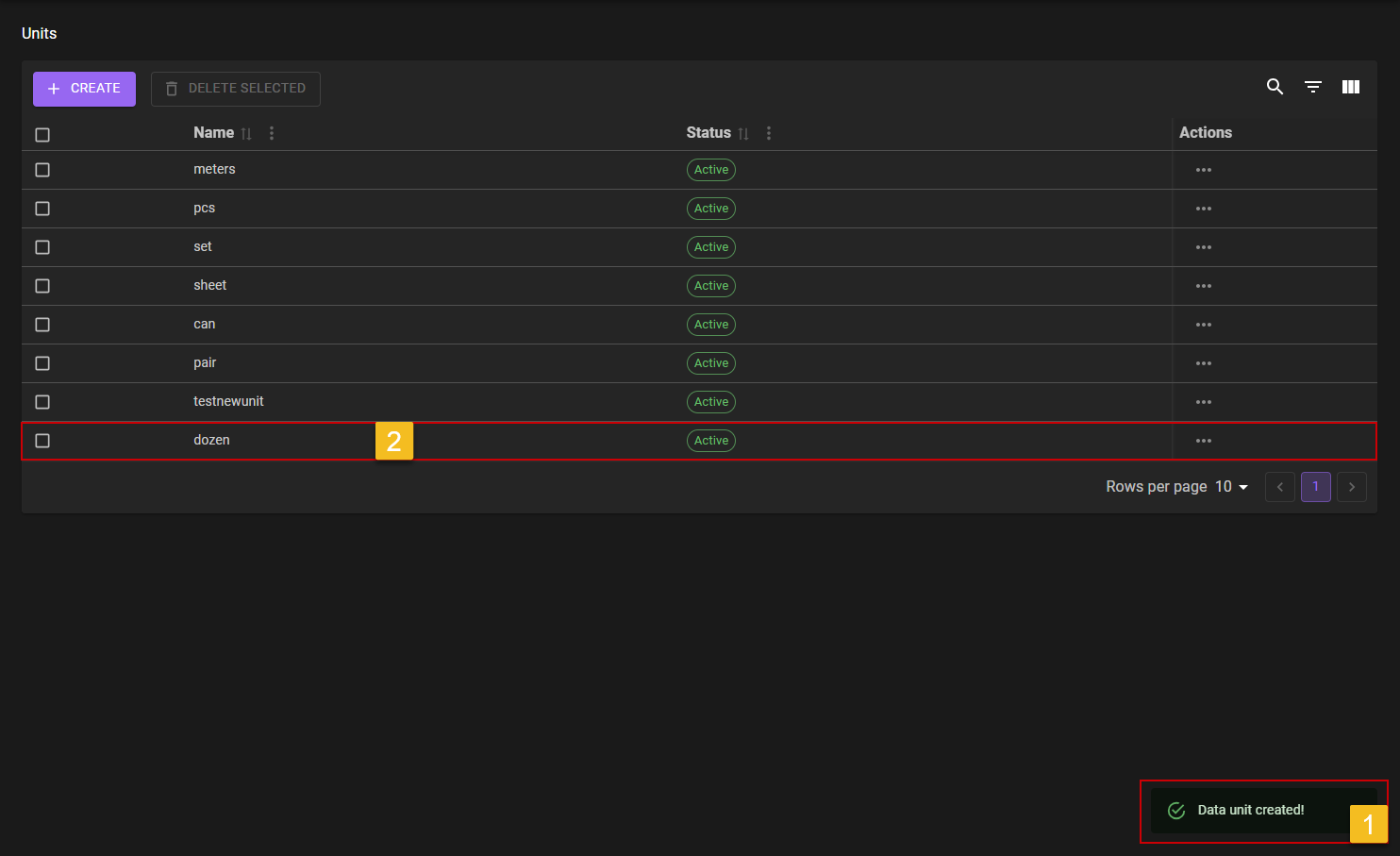Open Name column options menu
Screen dimensions: 1400x856
(272, 133)
